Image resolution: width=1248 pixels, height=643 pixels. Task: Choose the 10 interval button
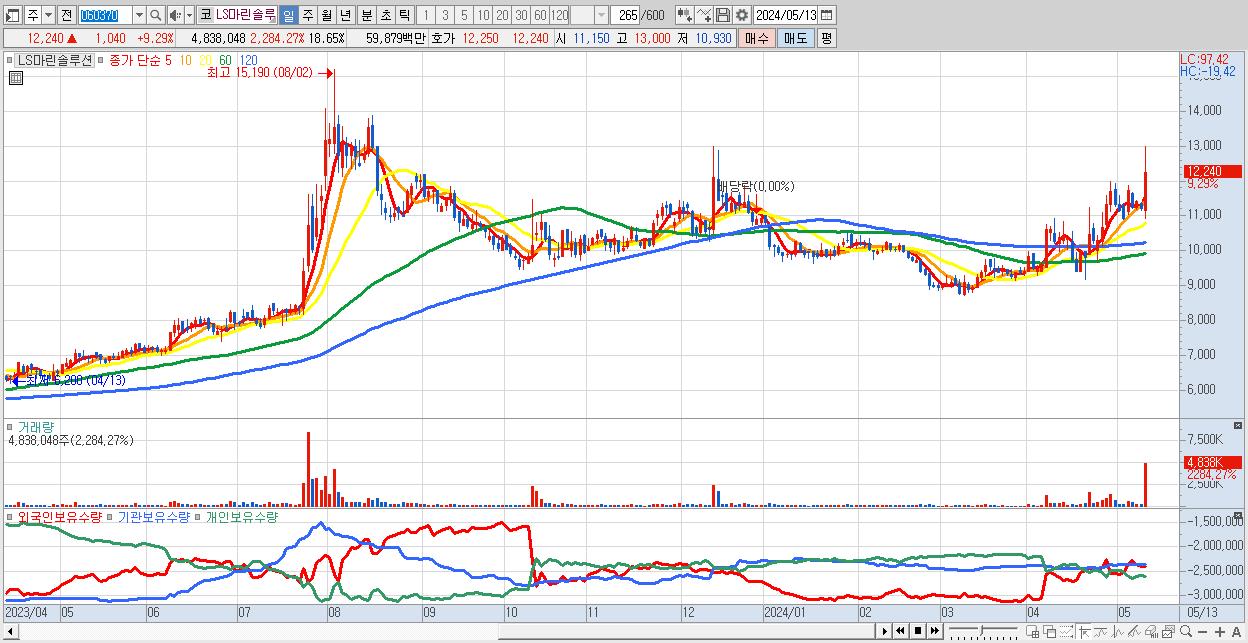483,16
